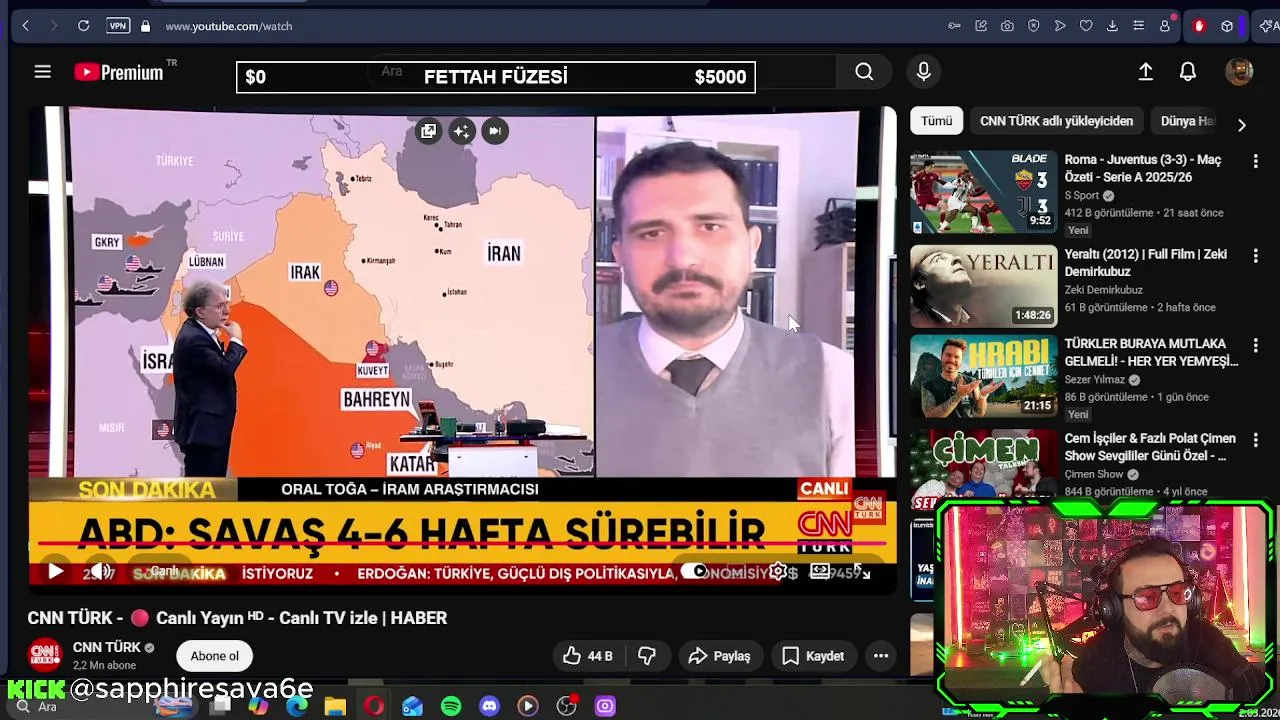The width and height of the screenshot is (1280, 720).
Task: Save the video with Kaydet
Action: click(x=813, y=656)
